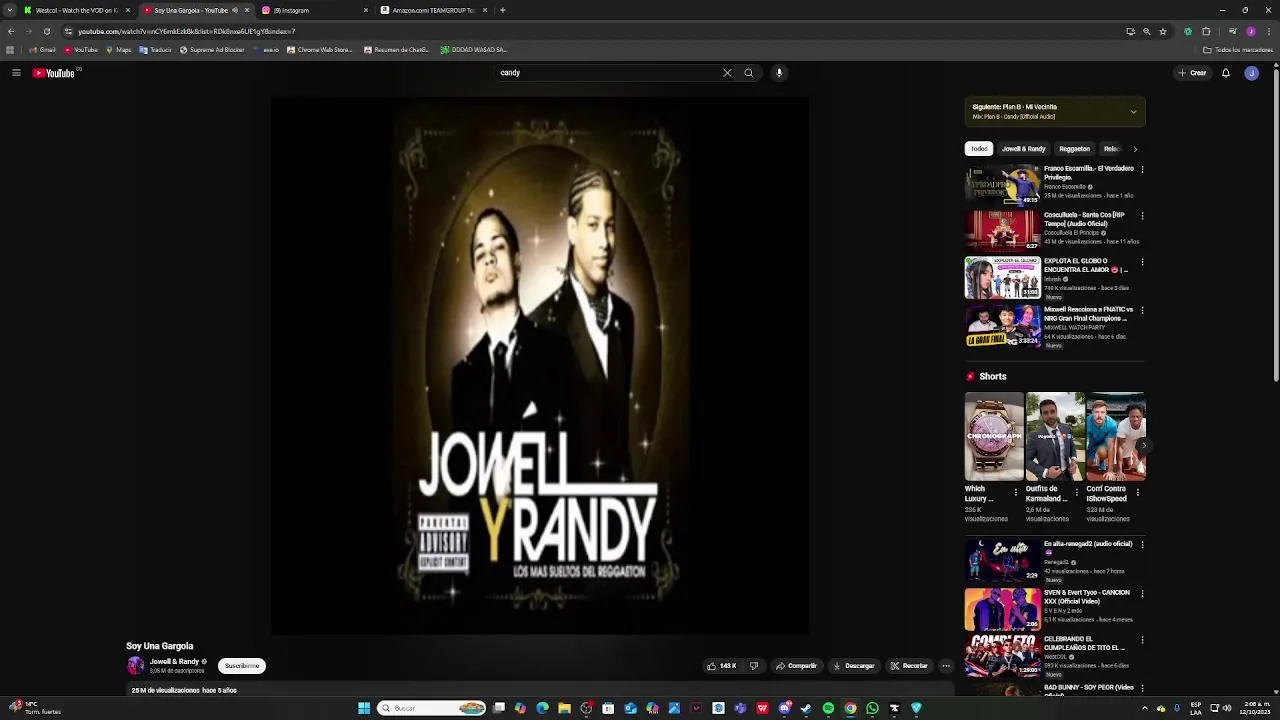Image resolution: width=1280 pixels, height=720 pixels.
Task: Open options for Explota el Globo video
Action: (x=1142, y=263)
